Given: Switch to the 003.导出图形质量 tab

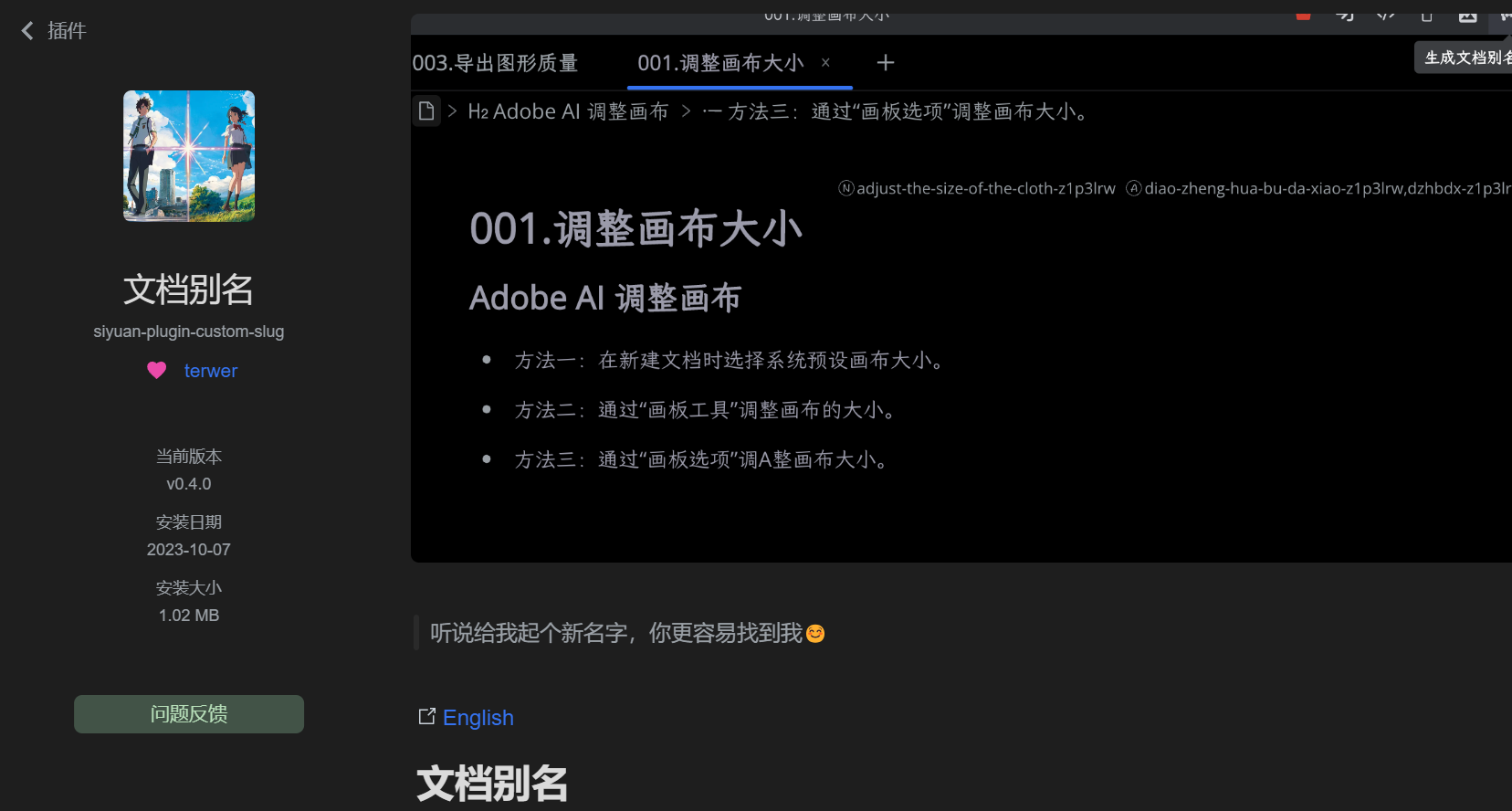Looking at the screenshot, I should [x=495, y=63].
